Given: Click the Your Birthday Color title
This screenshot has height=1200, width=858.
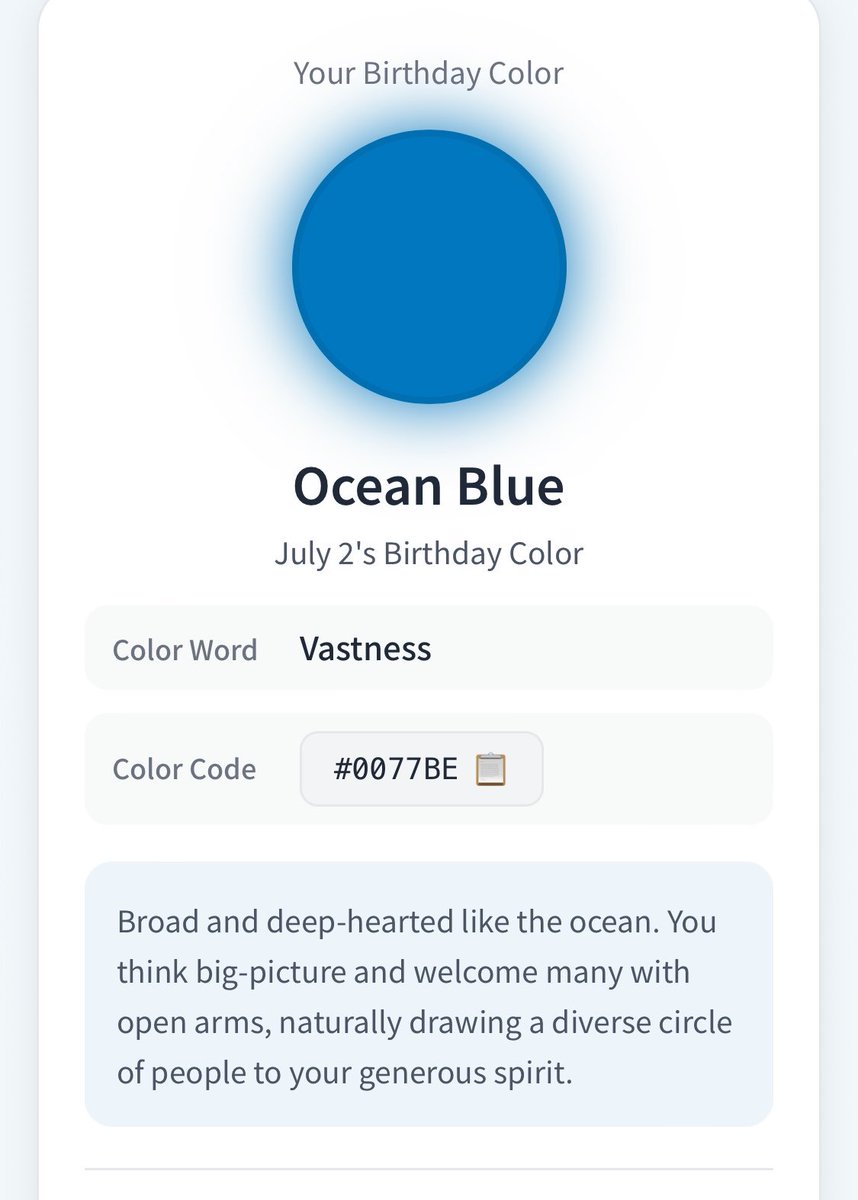Looking at the screenshot, I should click(x=429, y=73).
